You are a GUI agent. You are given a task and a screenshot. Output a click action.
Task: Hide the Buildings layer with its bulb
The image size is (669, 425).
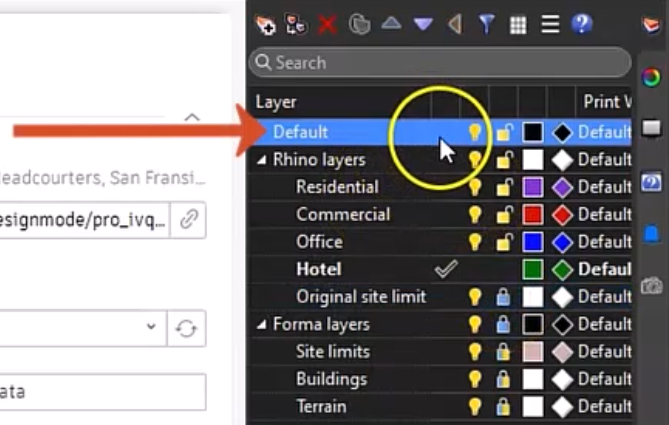click(474, 379)
